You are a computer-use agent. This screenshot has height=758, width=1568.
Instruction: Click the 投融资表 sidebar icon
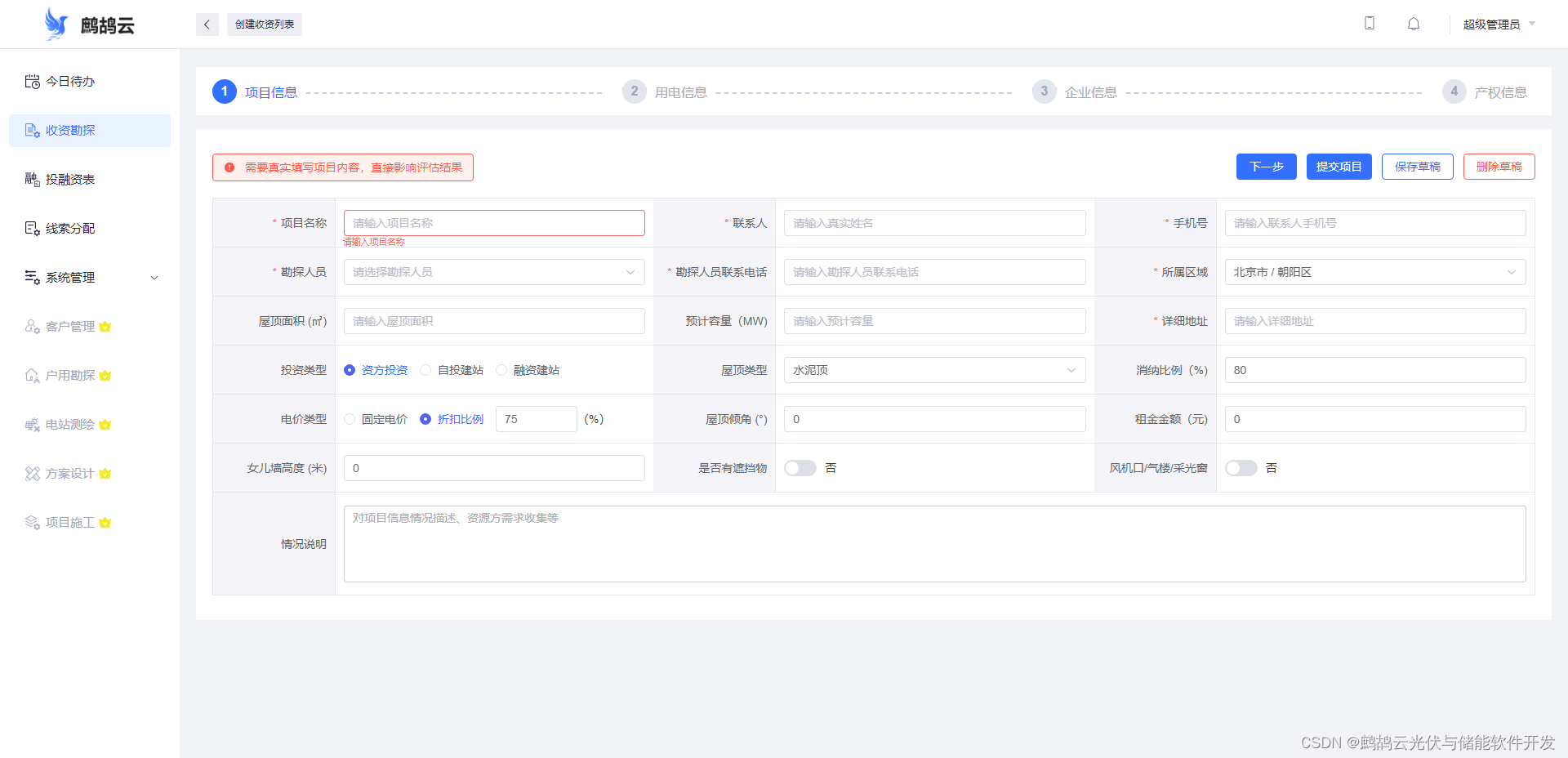click(x=32, y=180)
